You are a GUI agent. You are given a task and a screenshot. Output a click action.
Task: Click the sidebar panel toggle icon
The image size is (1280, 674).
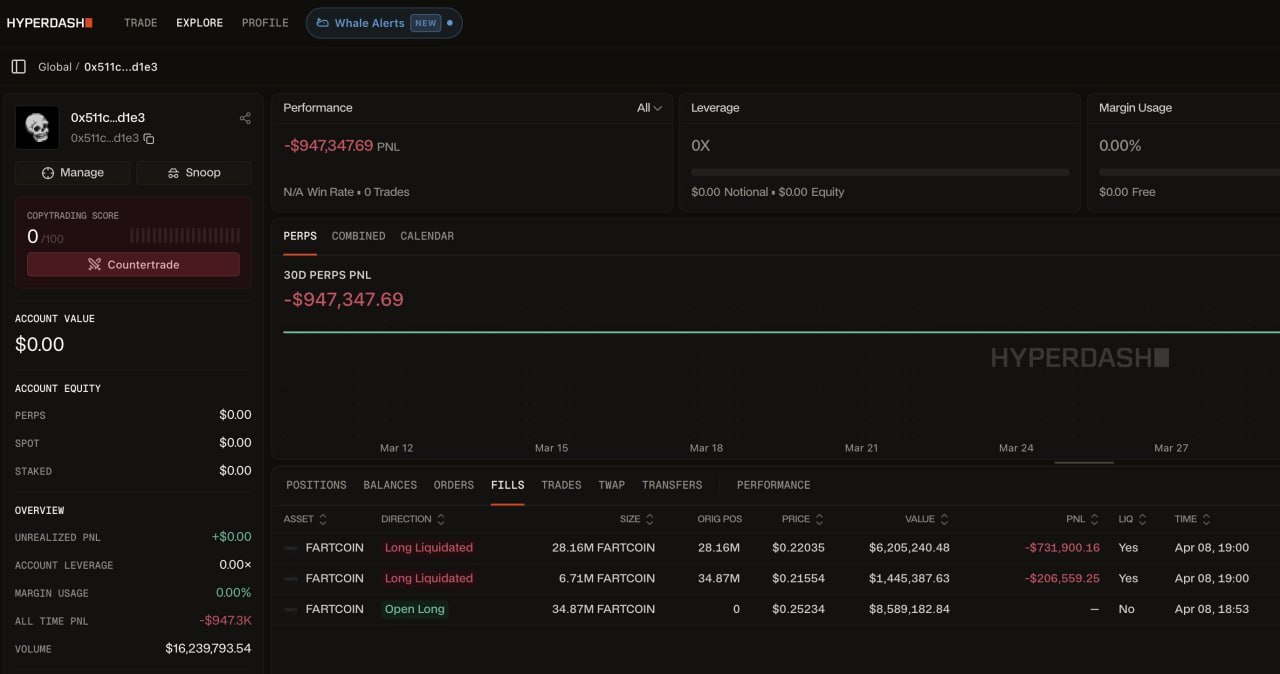coord(18,67)
